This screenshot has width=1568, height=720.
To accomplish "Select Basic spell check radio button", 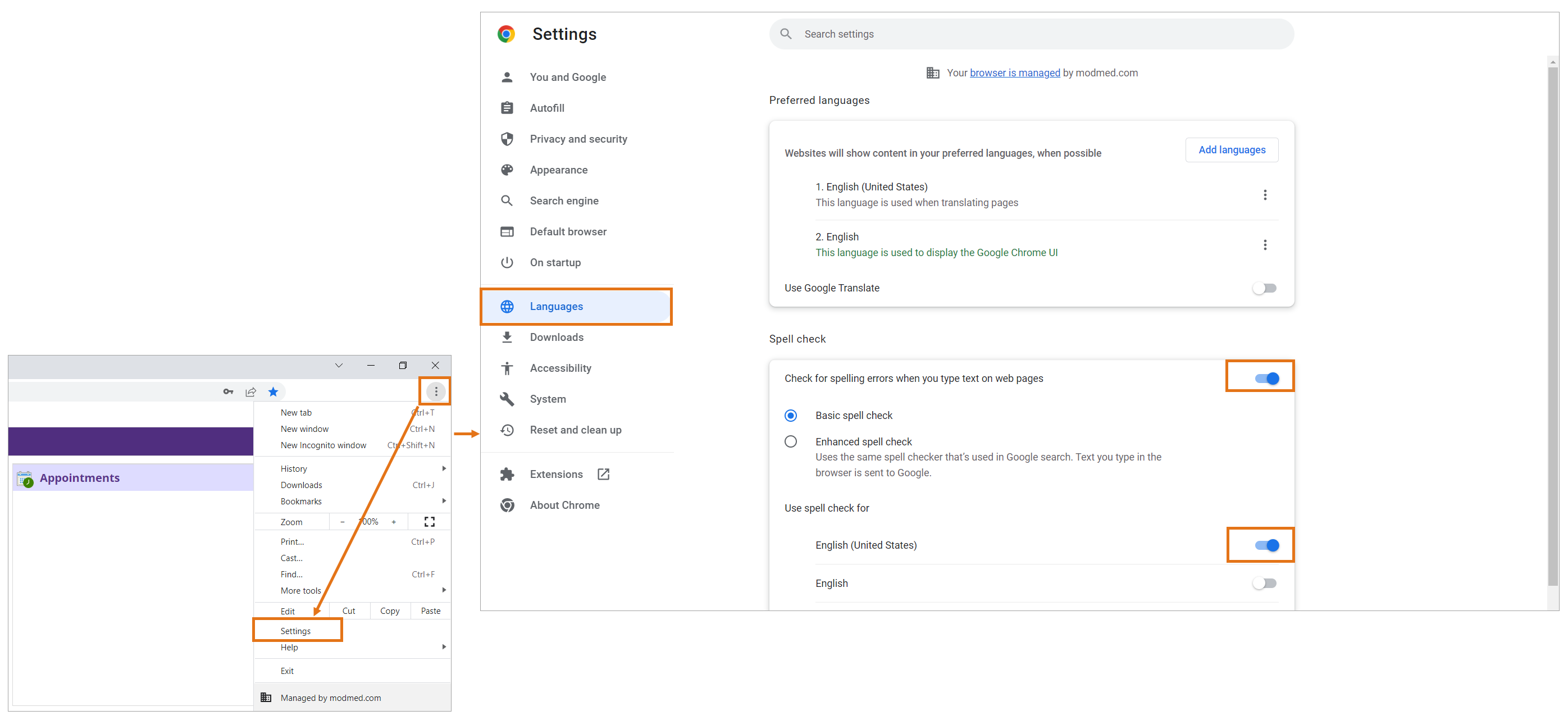I will click(791, 416).
